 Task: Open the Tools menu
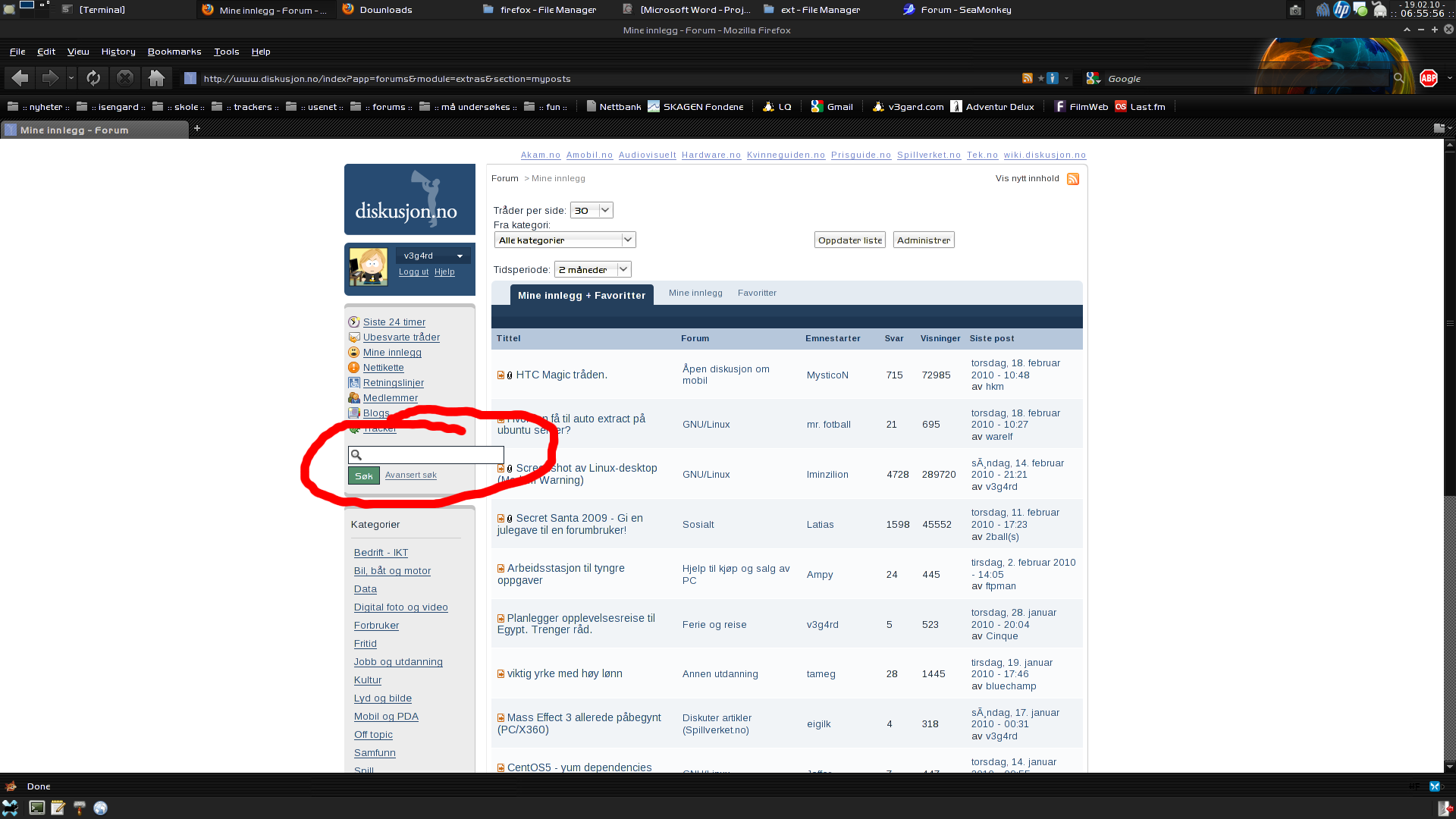tap(226, 52)
